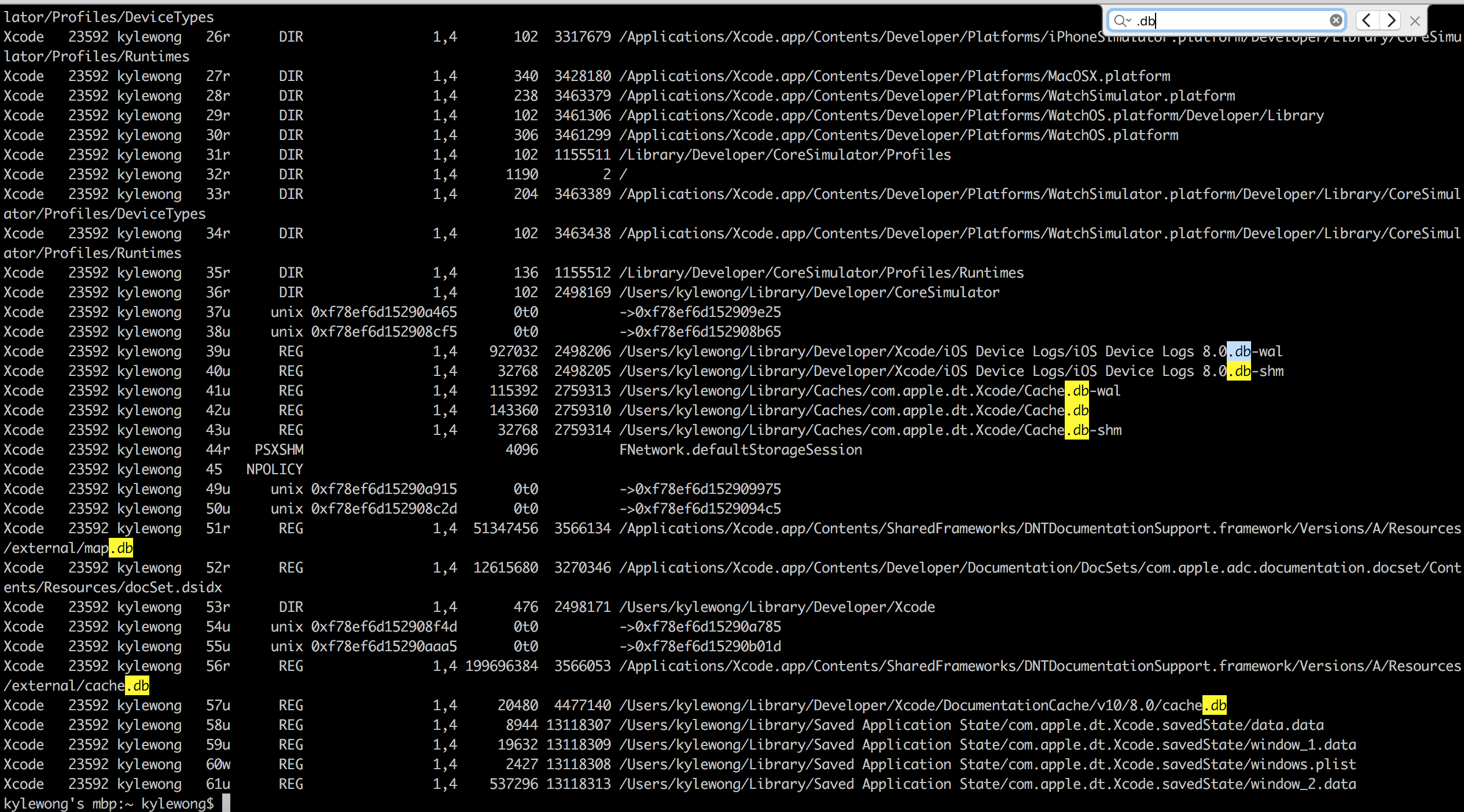1464x812 pixels.
Task: Click highlighted .db in Logs 8.0.db-shm line
Action: [x=1238, y=371]
